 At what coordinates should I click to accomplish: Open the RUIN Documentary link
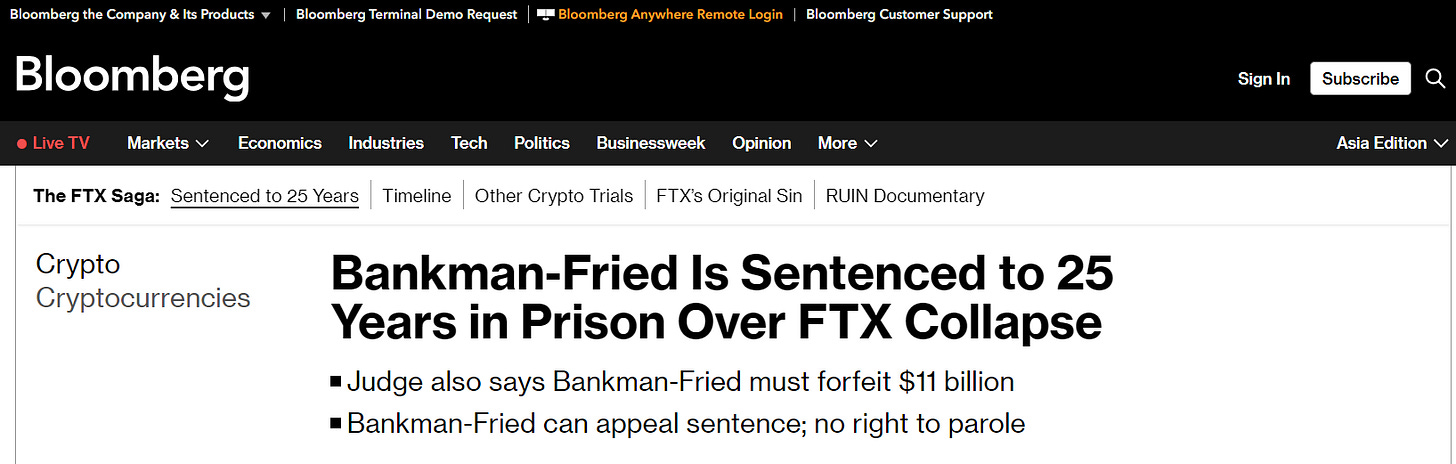point(905,196)
